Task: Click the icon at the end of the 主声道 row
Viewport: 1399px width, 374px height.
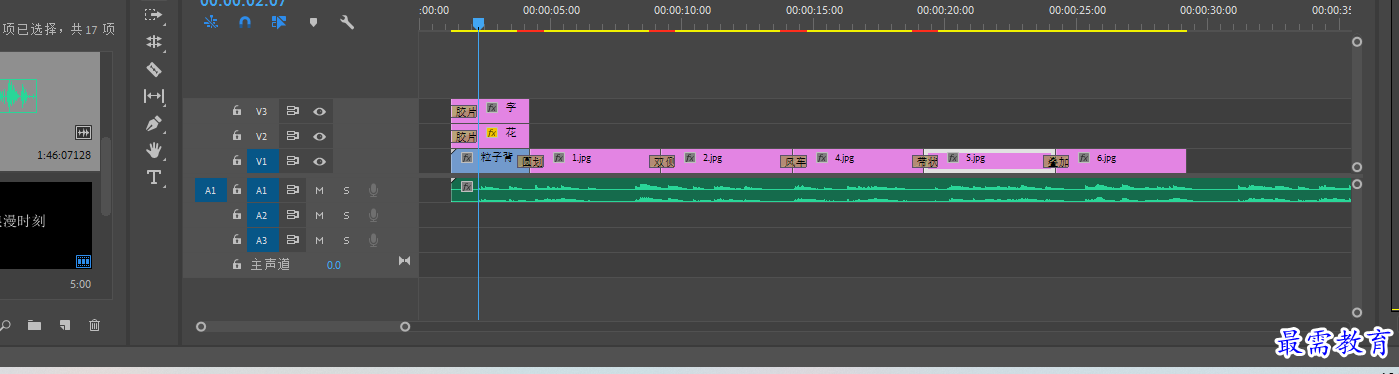Action: [404, 261]
